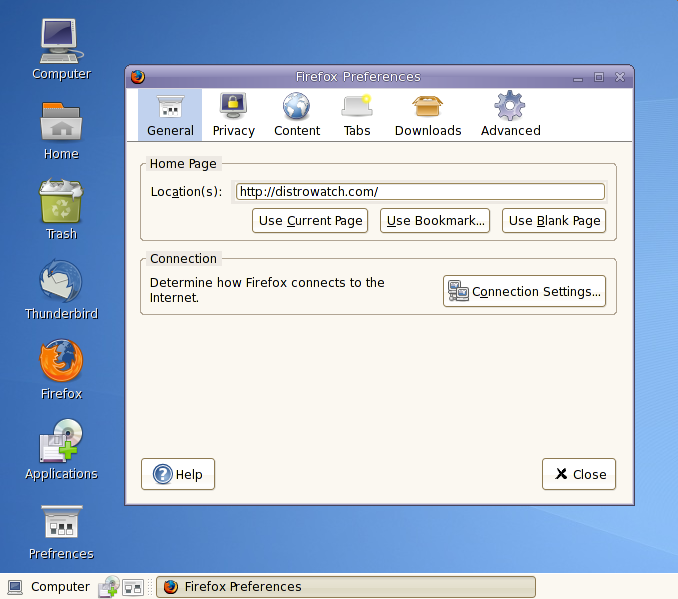Open the Downloads preferences pane
Viewport: 678px width, 599px height.
(428, 115)
